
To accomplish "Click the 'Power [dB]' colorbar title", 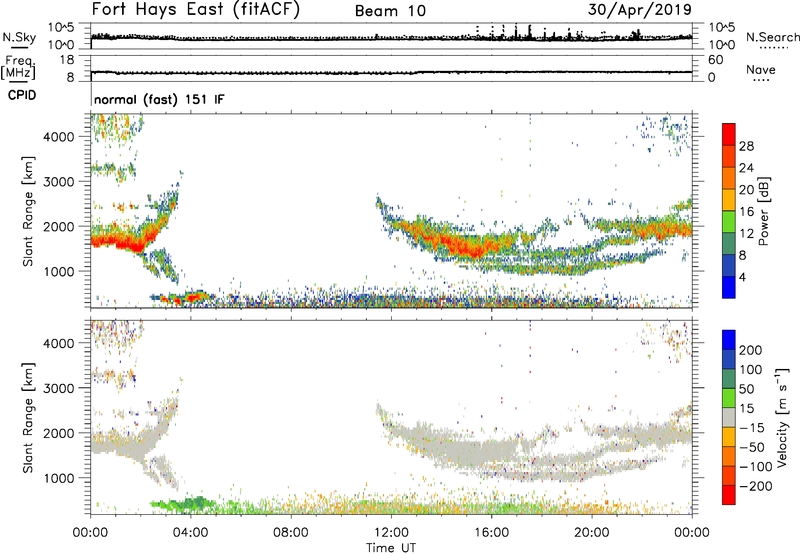I will click(x=764, y=211).
